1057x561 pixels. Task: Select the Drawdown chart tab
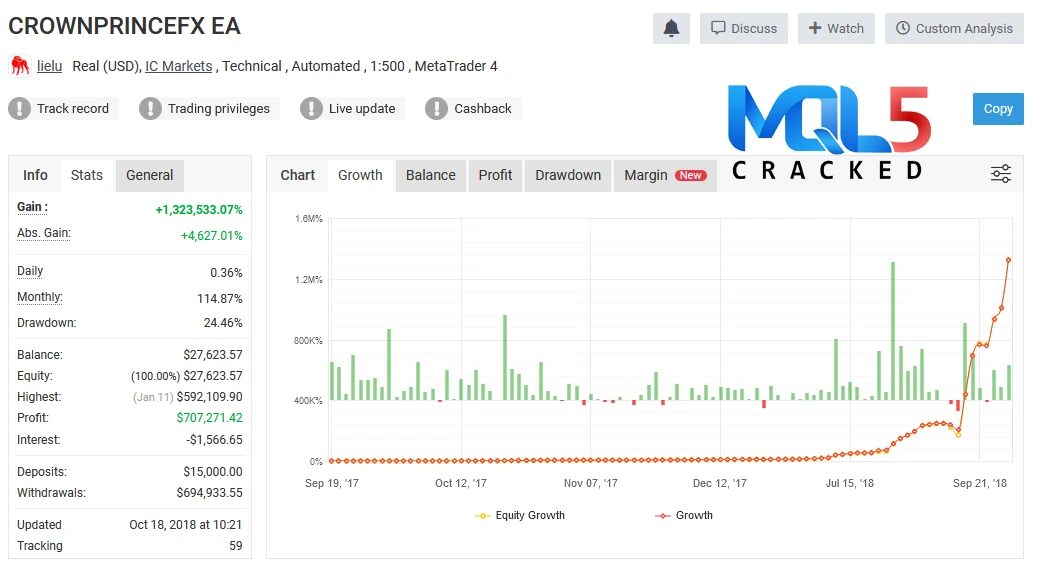568,175
